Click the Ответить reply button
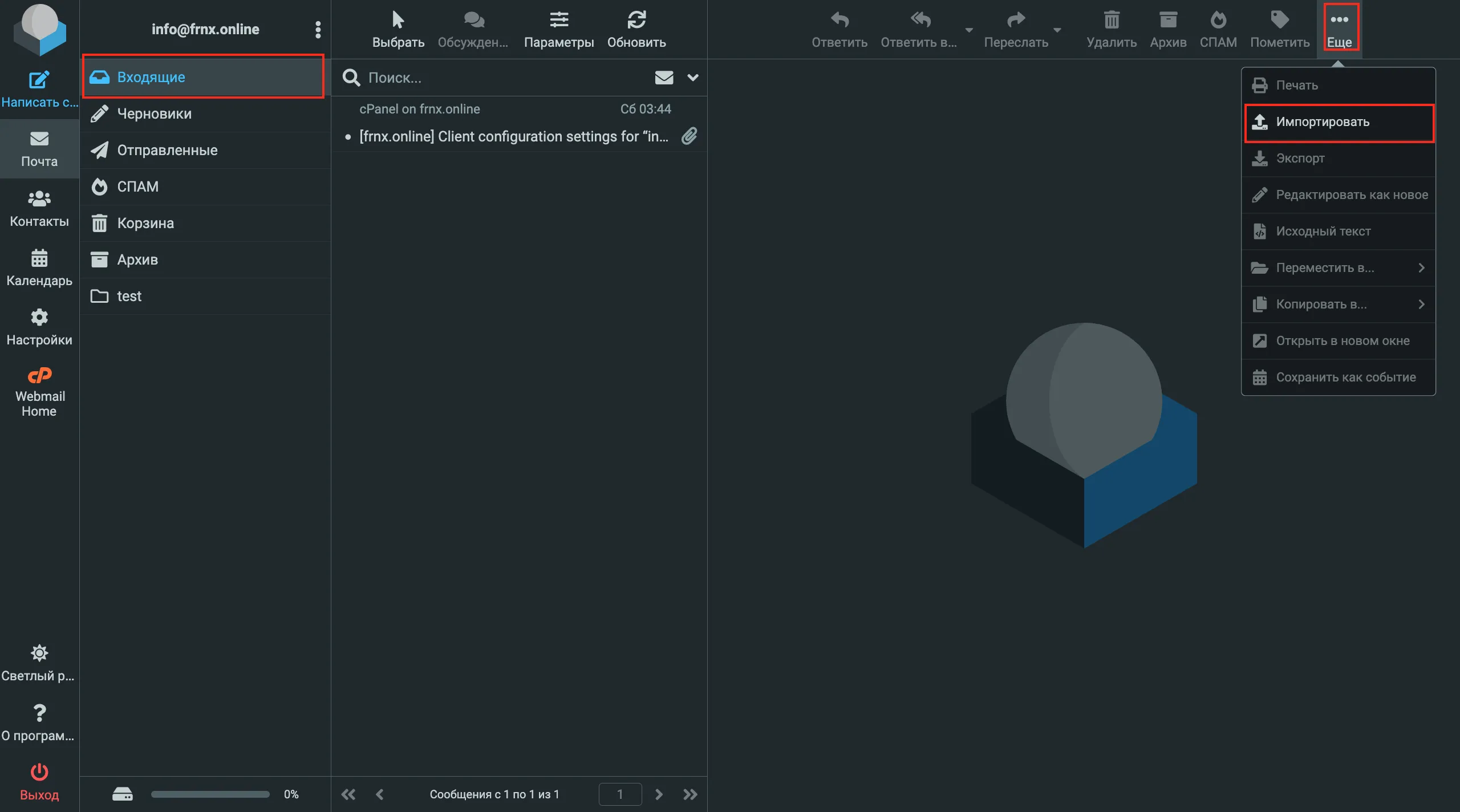The image size is (1460, 812). [x=839, y=29]
